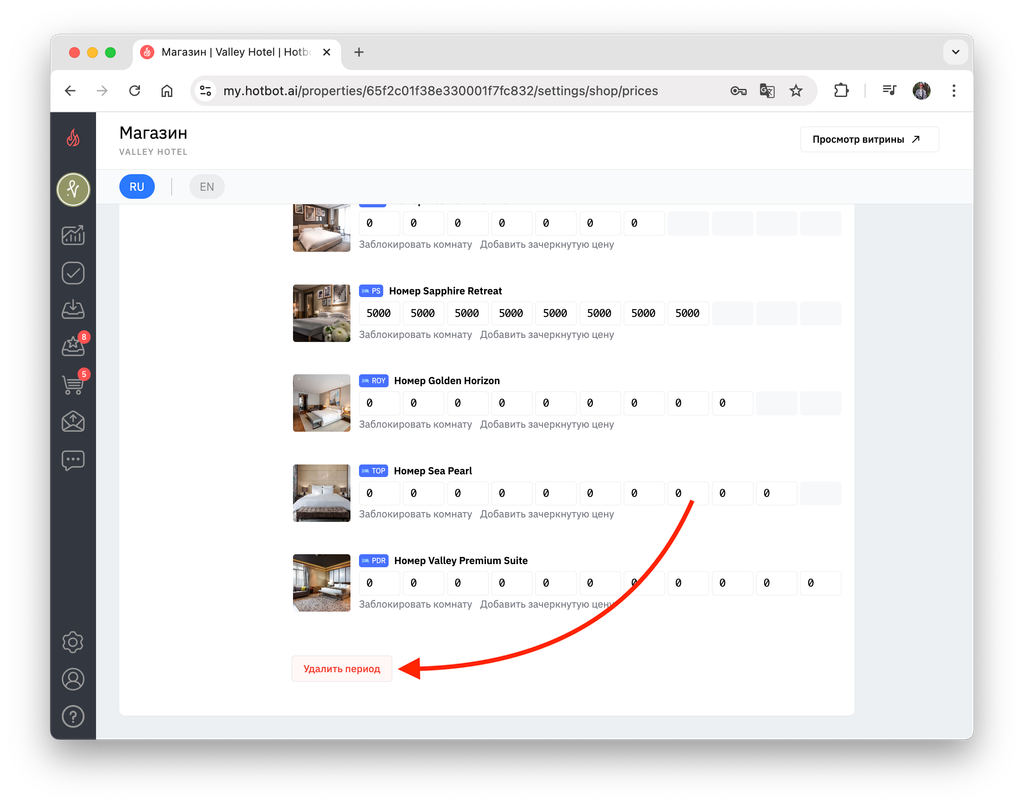Viewport: 1024px width, 806px height.
Task: Open the Valley Hotel property avatar
Action: (73, 189)
